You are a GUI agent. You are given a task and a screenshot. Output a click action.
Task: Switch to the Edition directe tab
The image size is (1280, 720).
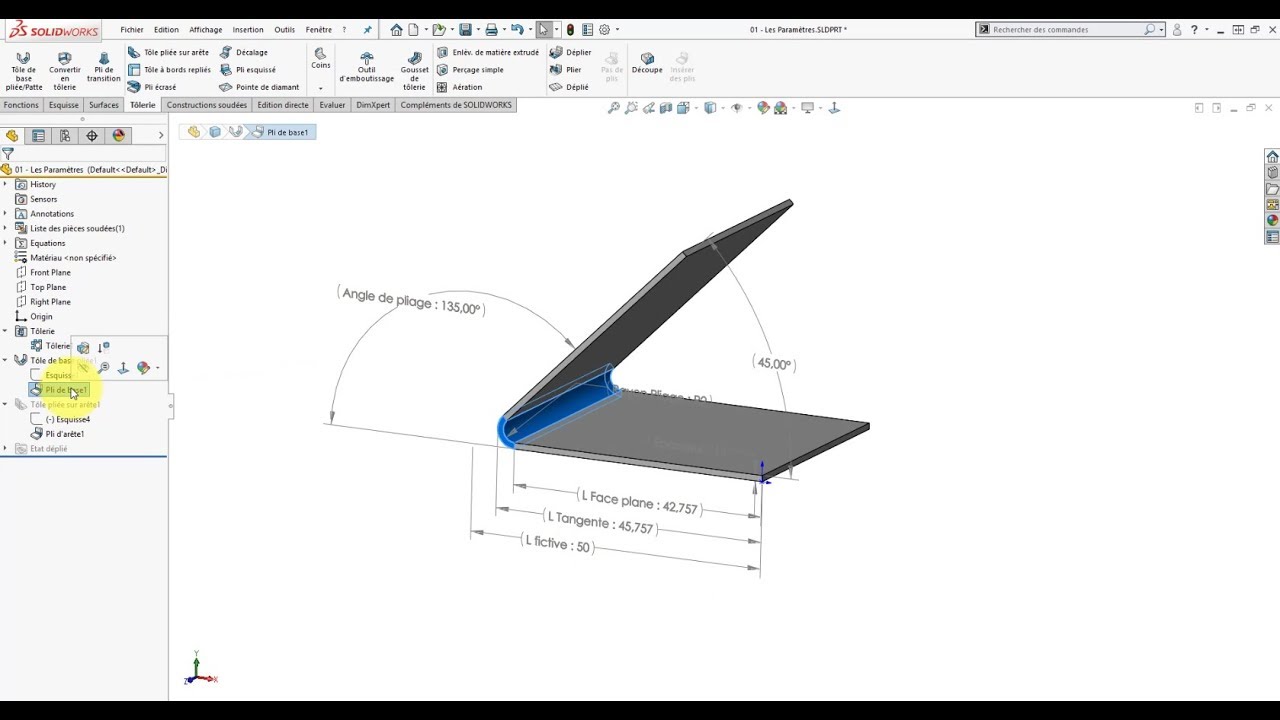click(283, 105)
